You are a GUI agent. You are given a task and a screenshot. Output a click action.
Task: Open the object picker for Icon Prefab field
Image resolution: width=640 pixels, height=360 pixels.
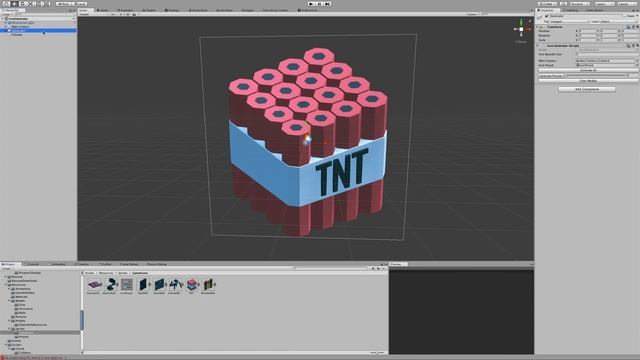coord(637,65)
